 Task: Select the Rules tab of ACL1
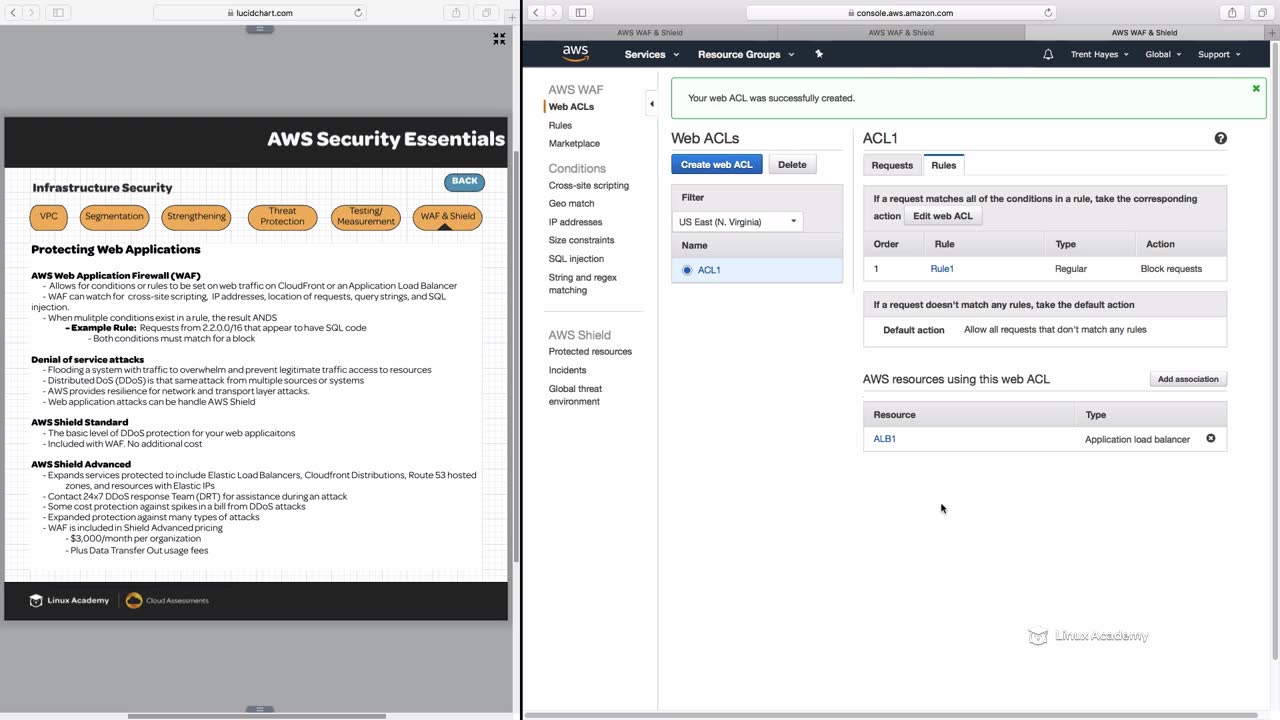coord(944,165)
